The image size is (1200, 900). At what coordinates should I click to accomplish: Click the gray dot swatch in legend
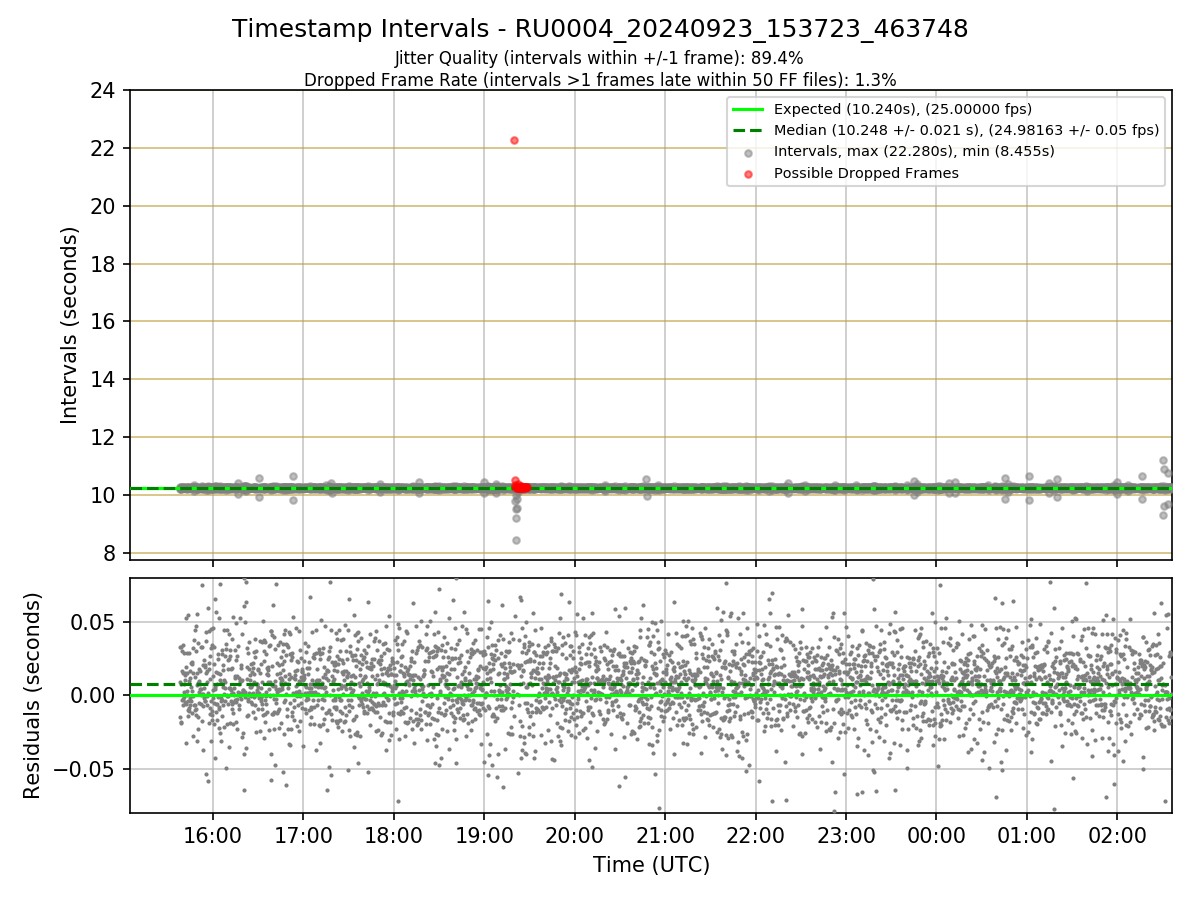(748, 152)
